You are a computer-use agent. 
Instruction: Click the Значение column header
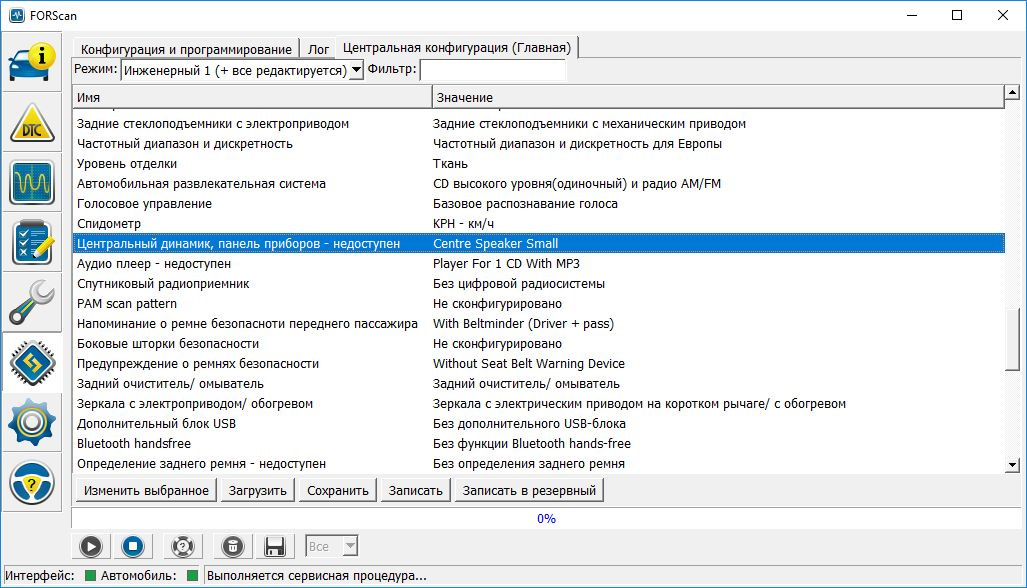coord(718,98)
